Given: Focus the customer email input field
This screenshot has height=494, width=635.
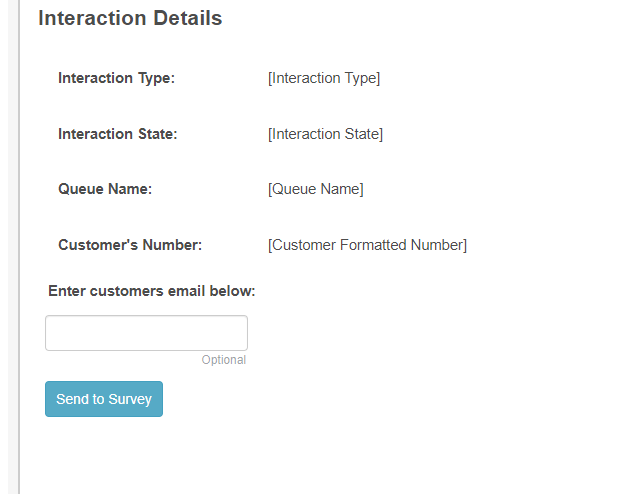Looking at the screenshot, I should [146, 333].
